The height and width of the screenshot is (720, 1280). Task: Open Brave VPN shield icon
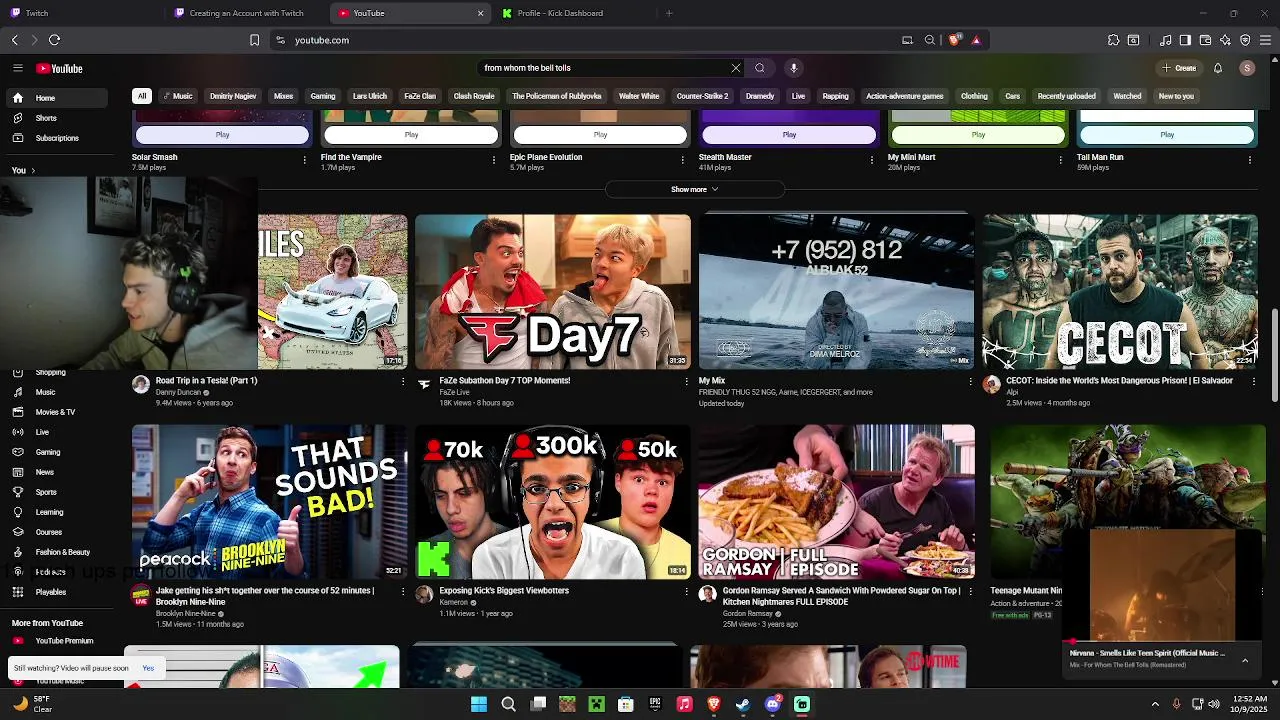[x=1245, y=40]
